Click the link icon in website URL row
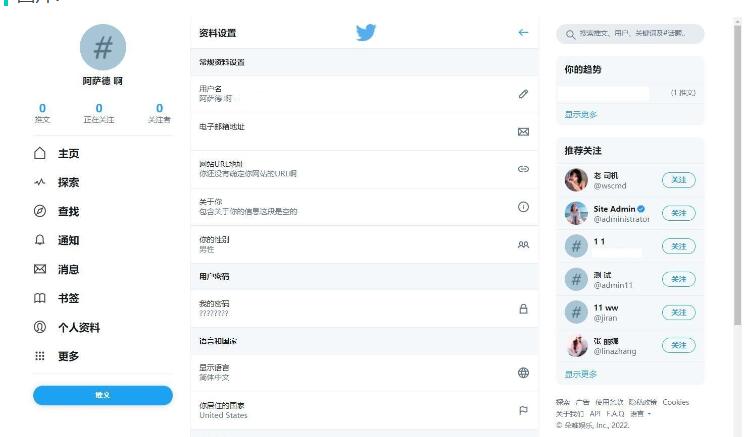744x437 pixels. [x=523, y=169]
